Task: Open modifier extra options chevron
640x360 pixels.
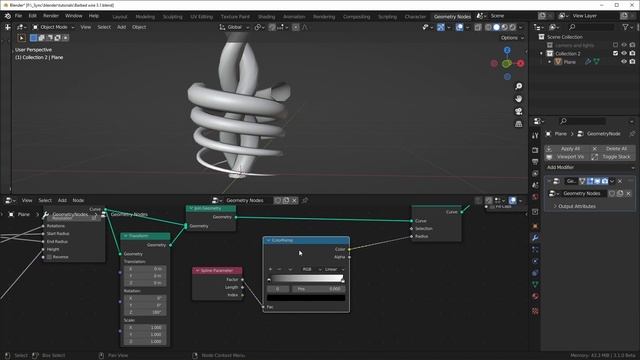Action: click(612, 181)
